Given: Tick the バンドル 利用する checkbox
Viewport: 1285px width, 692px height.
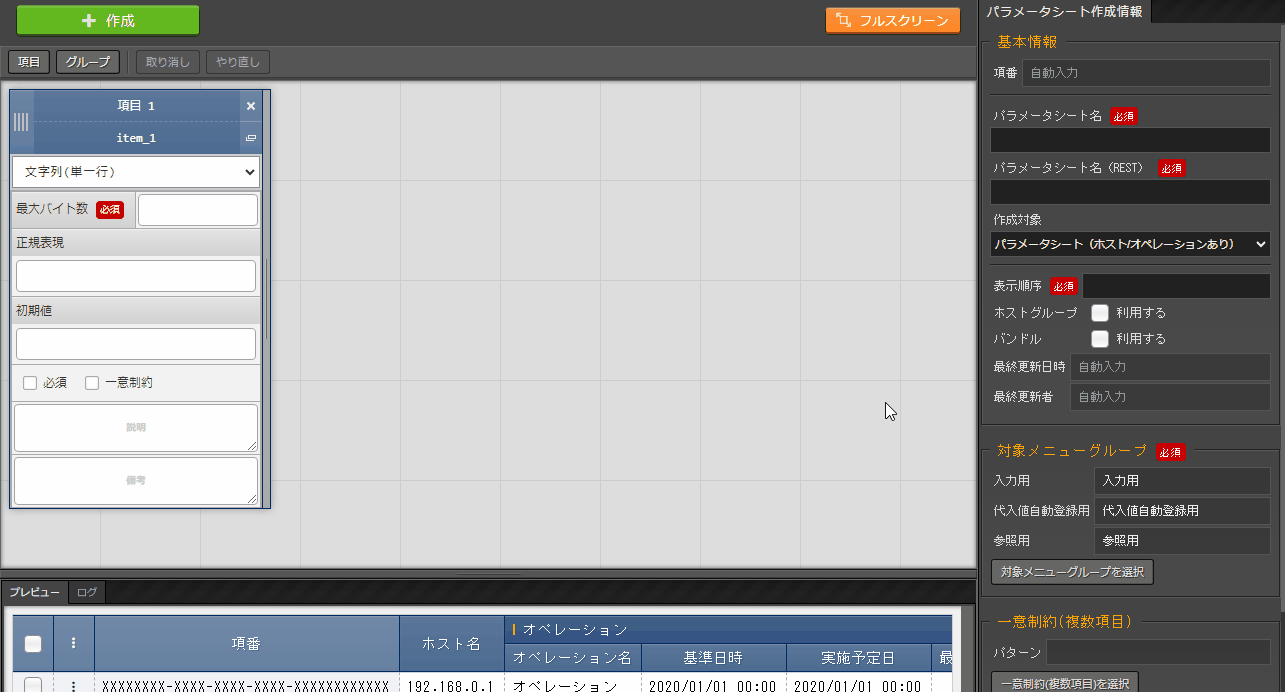Looking at the screenshot, I should click(1100, 339).
